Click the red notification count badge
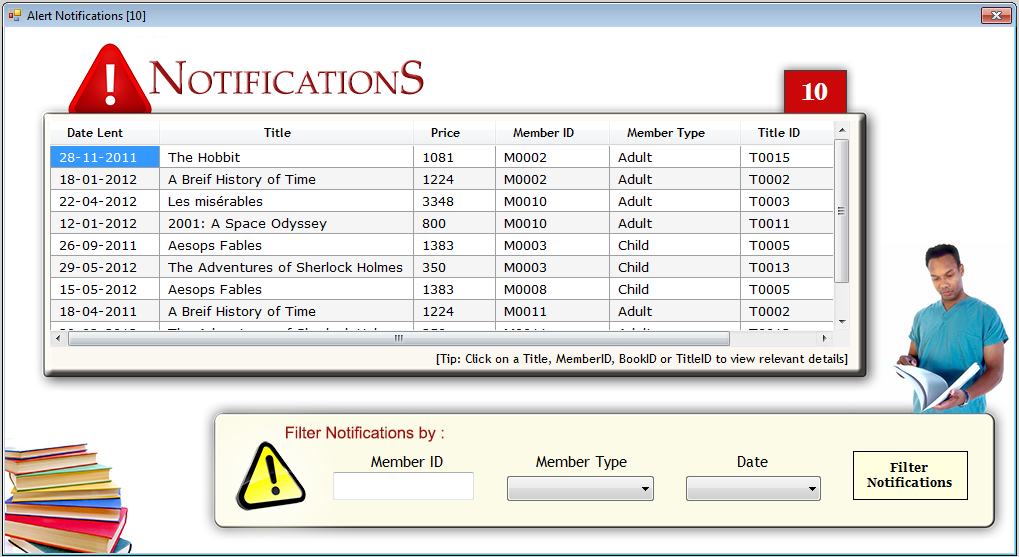The height and width of the screenshot is (557, 1019). point(815,92)
